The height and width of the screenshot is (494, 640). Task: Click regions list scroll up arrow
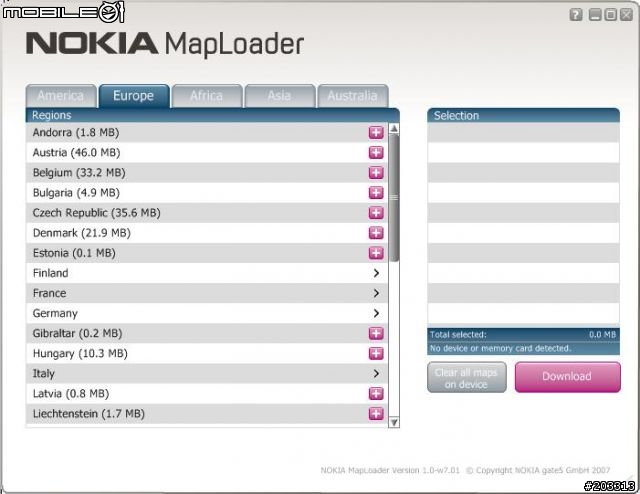[x=394, y=129]
